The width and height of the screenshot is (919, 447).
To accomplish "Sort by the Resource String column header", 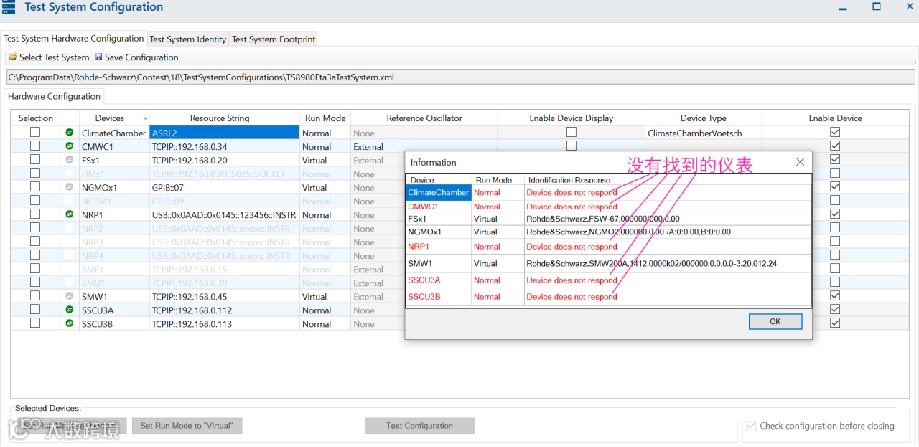I will 224,118.
